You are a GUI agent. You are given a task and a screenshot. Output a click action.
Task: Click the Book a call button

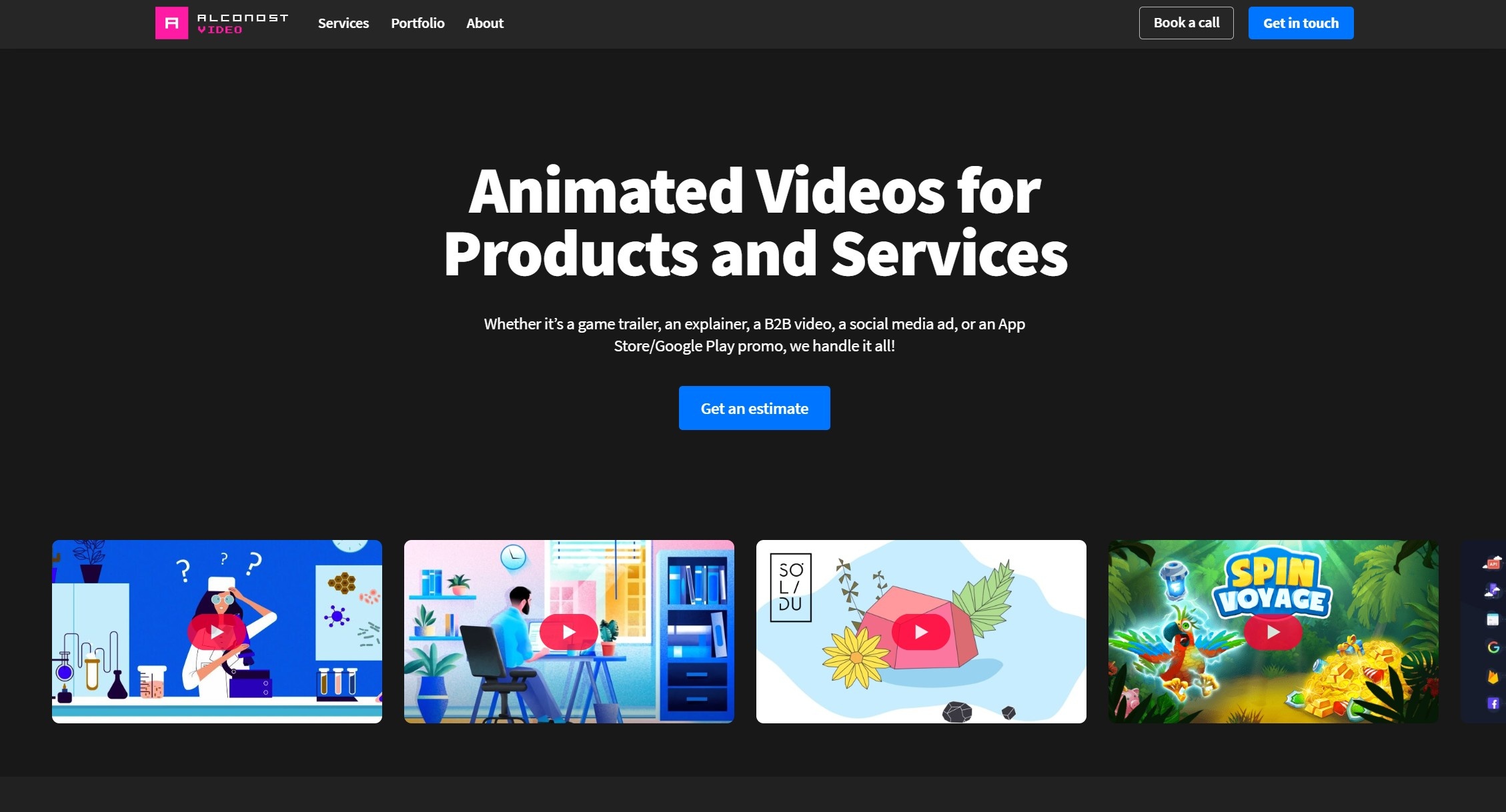1186,23
